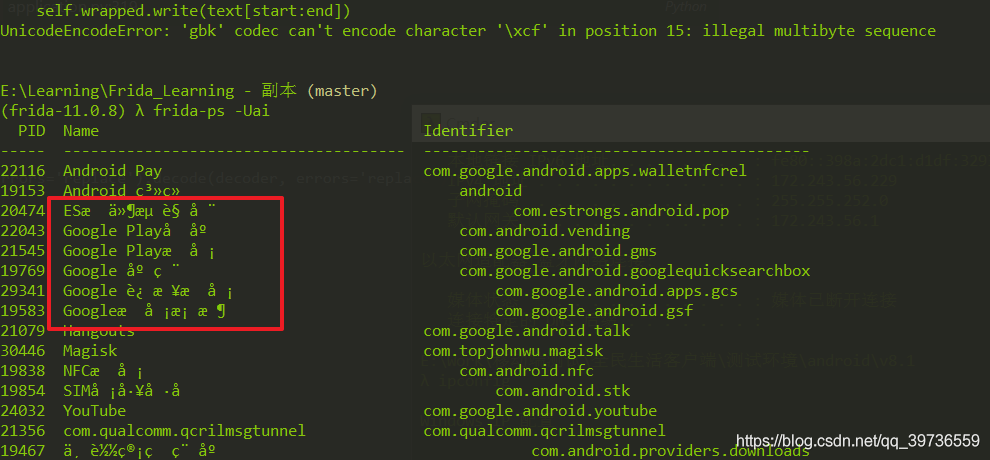The height and width of the screenshot is (460, 990).
Task: Select PID 22116 in the list
Action: (23, 170)
